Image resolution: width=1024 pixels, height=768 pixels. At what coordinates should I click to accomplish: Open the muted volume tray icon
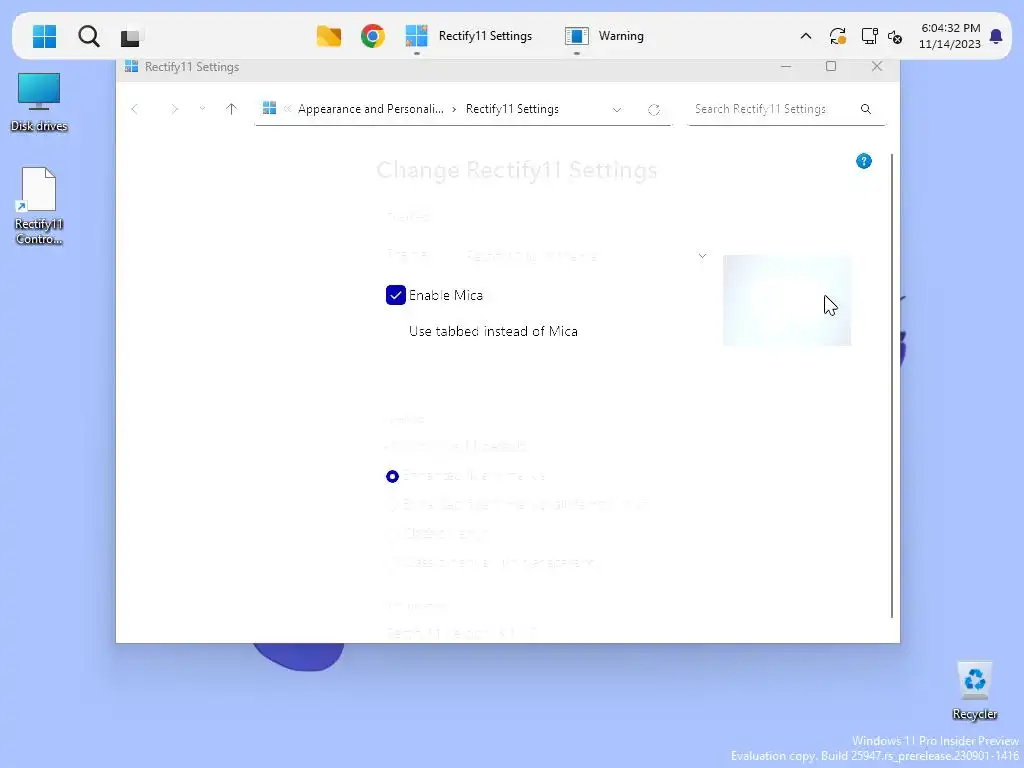click(895, 37)
